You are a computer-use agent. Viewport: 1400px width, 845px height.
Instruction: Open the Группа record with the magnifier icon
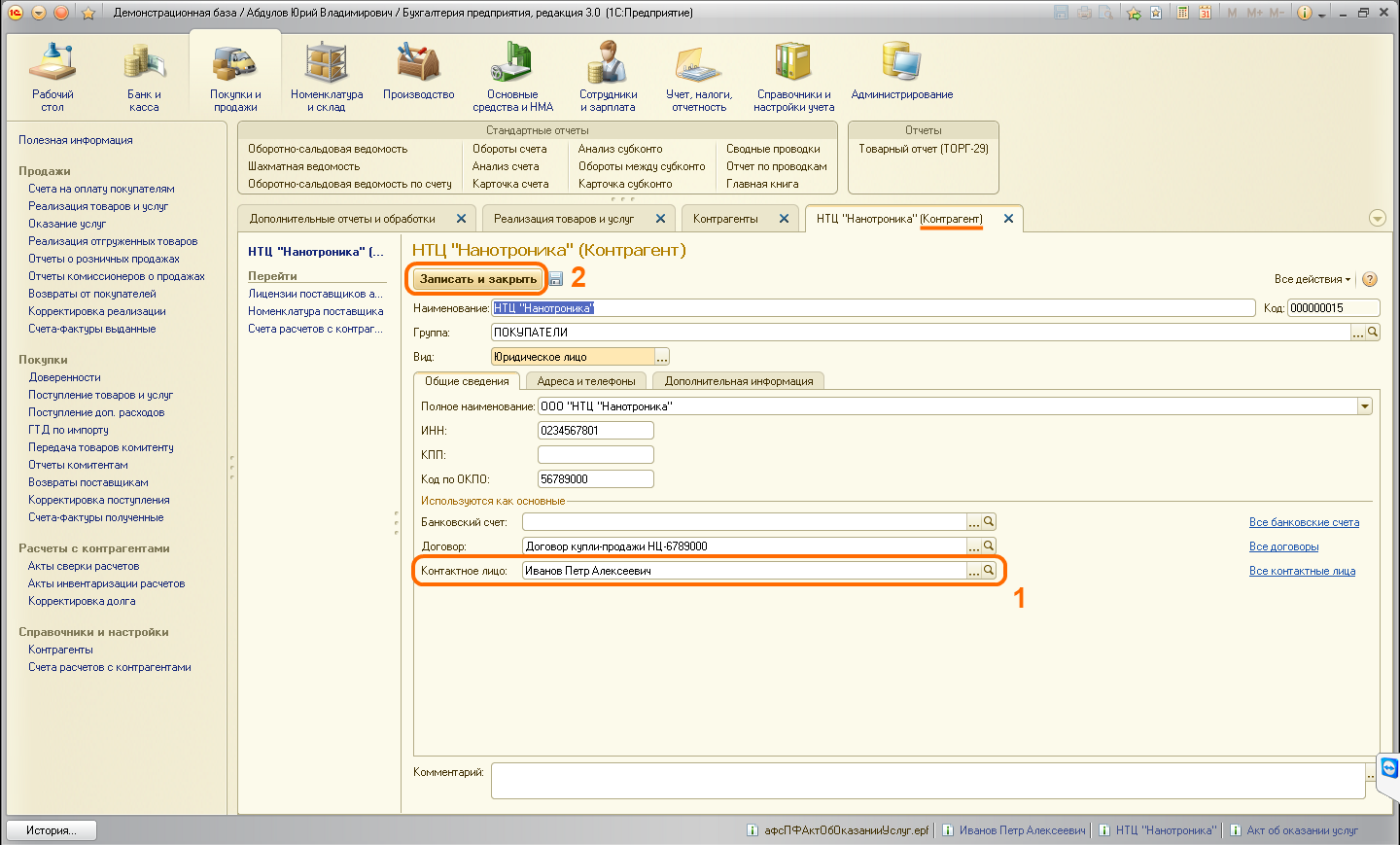(x=1373, y=333)
